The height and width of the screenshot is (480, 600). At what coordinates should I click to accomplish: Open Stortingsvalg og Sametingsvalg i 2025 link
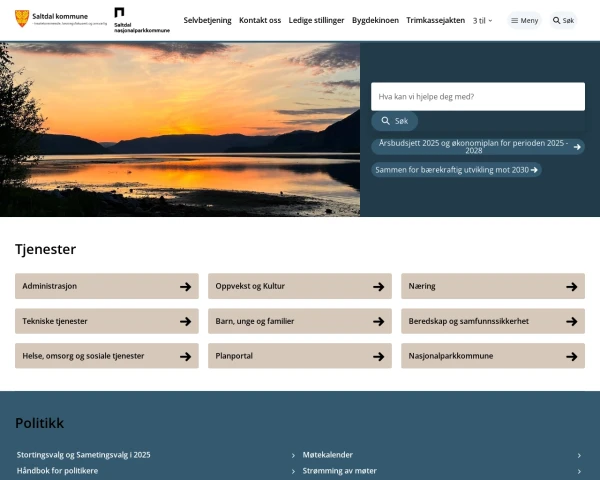point(83,455)
